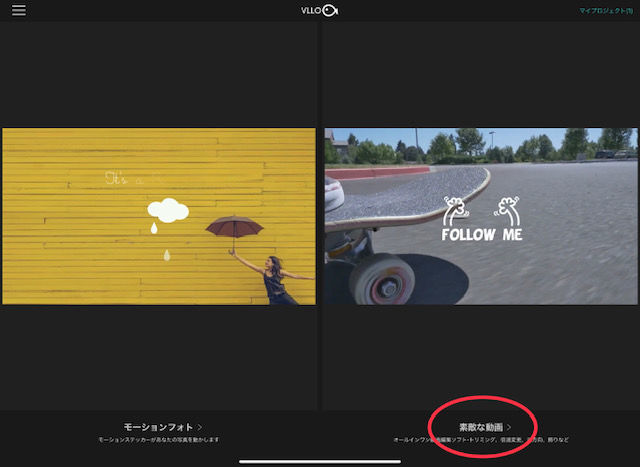Tap the raindrop sticker below the cloud
The image size is (640, 467).
point(154,228)
